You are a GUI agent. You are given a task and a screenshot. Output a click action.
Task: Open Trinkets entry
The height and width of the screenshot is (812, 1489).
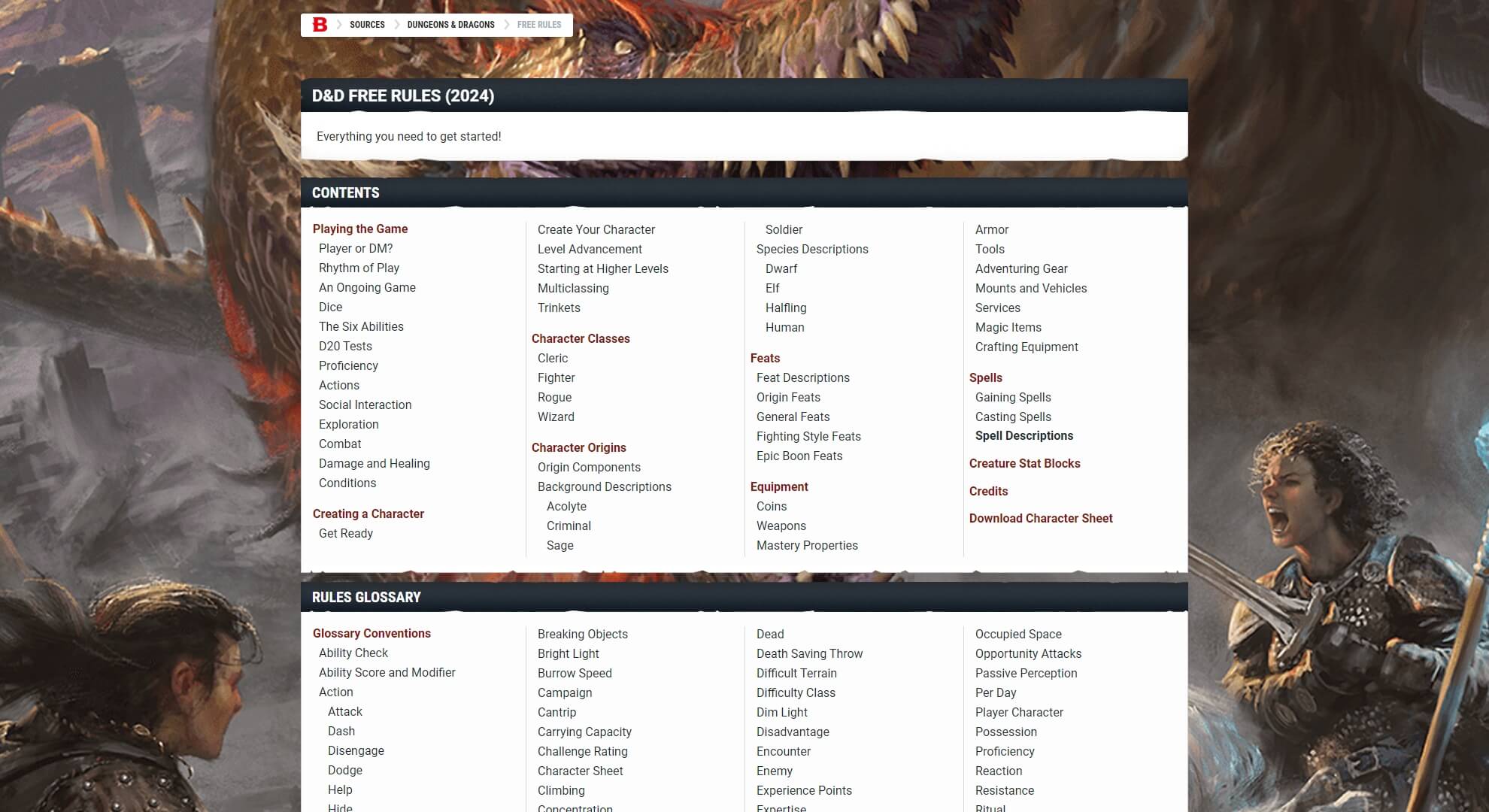click(559, 308)
